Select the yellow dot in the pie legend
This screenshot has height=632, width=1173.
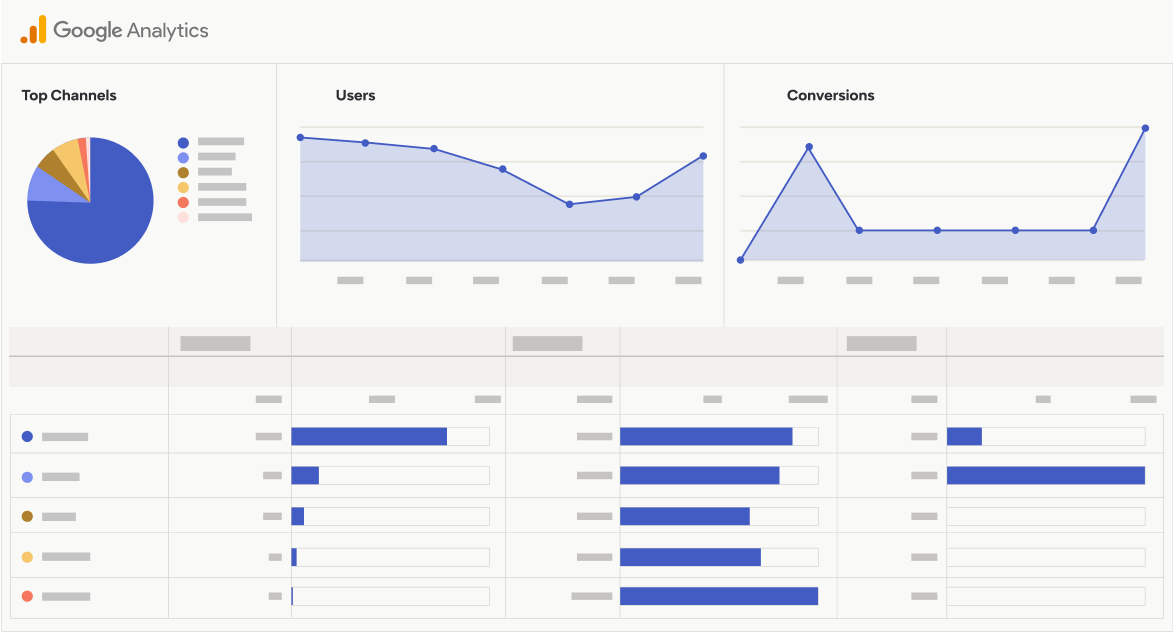click(183, 187)
